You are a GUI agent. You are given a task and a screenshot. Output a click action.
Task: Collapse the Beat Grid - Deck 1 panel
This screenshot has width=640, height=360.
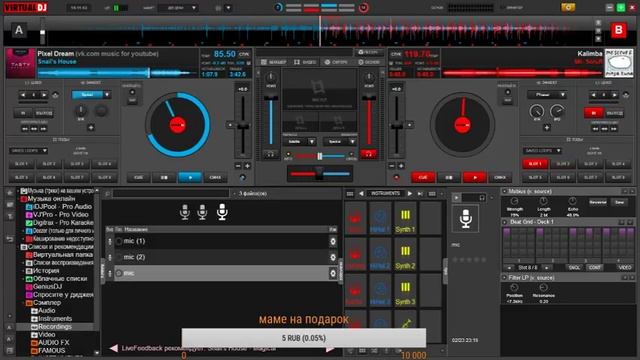[x=504, y=222]
